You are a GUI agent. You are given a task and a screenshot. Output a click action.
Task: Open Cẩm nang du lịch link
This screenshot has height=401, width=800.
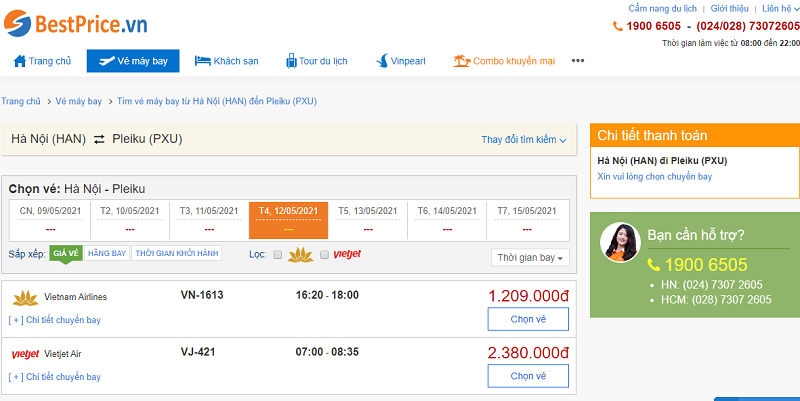click(662, 9)
